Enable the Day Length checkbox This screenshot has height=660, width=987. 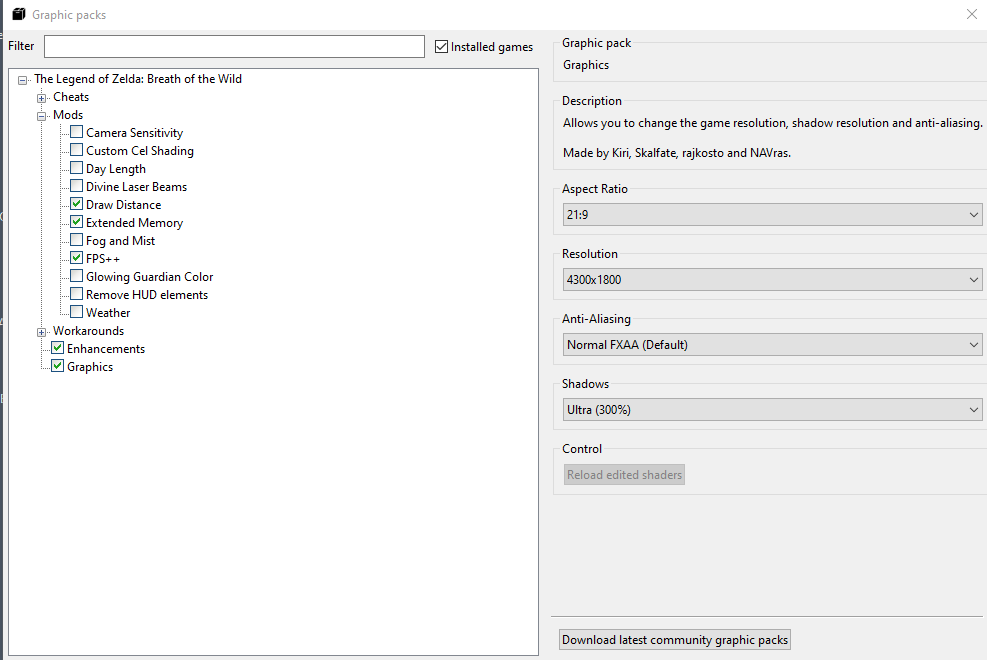76,168
